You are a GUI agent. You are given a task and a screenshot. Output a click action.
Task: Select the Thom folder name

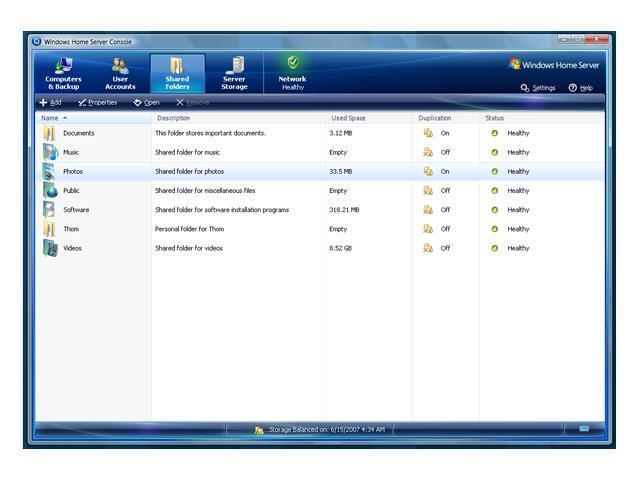71,229
